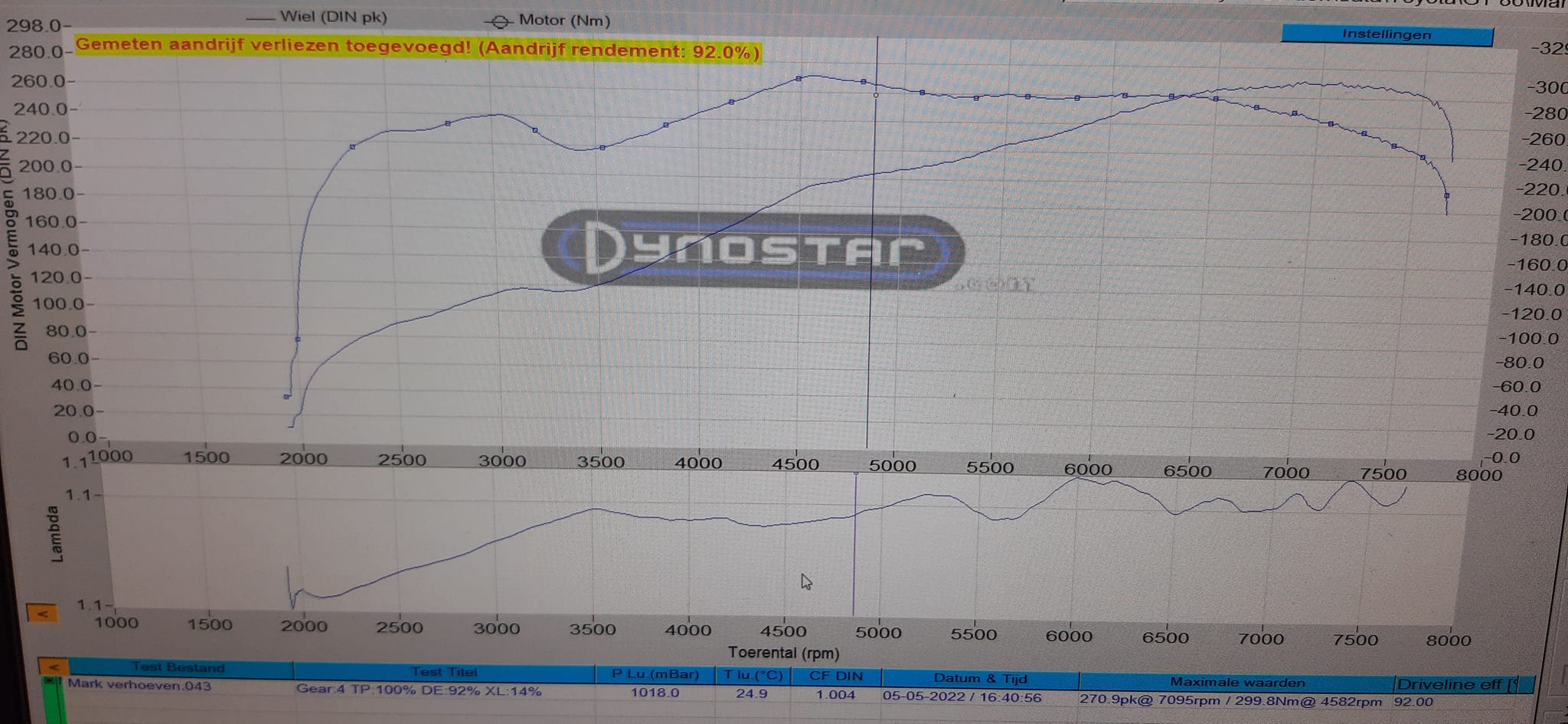This screenshot has width=1568, height=724.
Task: Click the T lu.(°C) column header
Action: tap(753, 675)
